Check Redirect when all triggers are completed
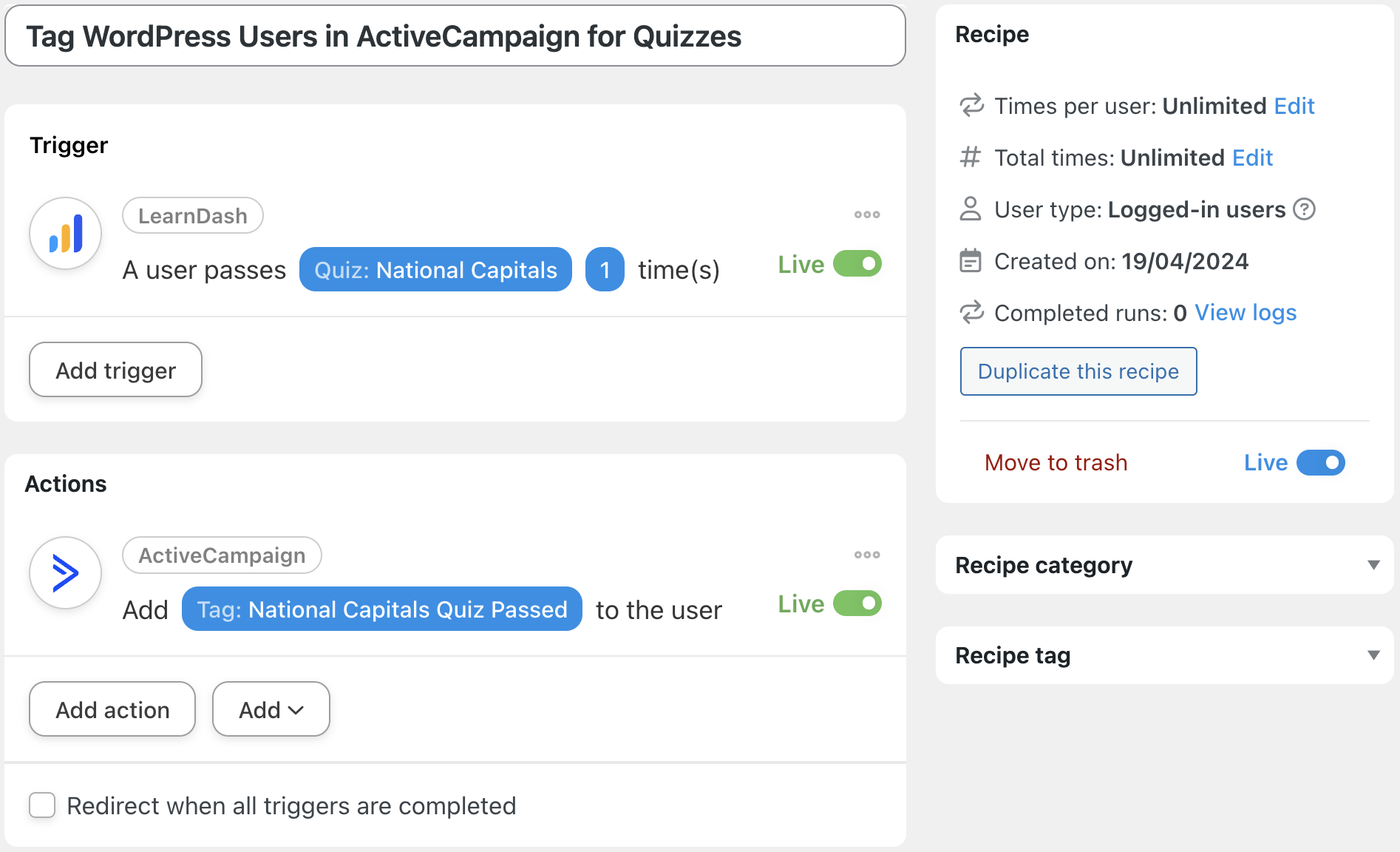This screenshot has width=1400, height=852. (x=42, y=805)
